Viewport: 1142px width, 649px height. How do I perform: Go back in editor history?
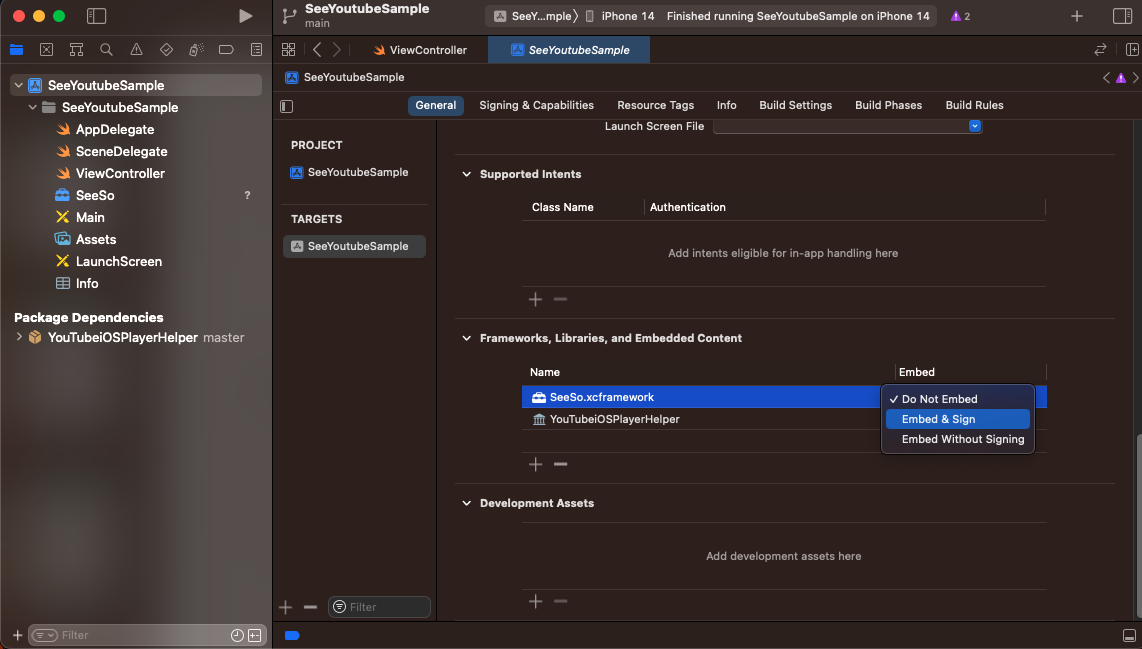tap(317, 50)
